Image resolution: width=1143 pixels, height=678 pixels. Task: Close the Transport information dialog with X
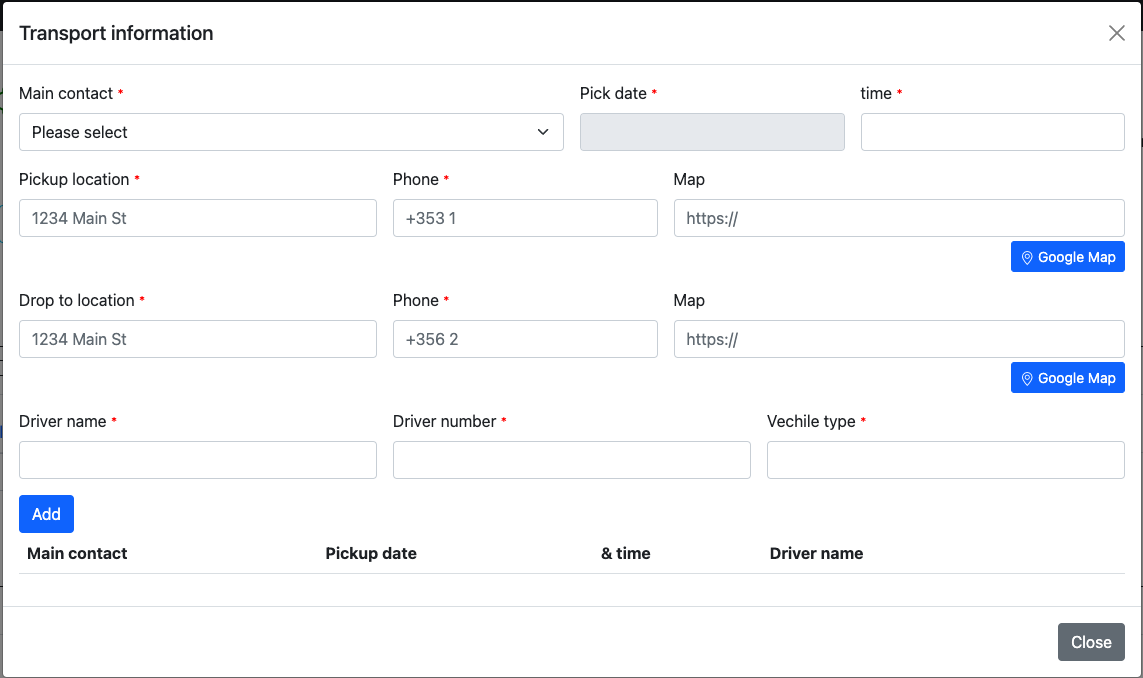tap(1116, 33)
